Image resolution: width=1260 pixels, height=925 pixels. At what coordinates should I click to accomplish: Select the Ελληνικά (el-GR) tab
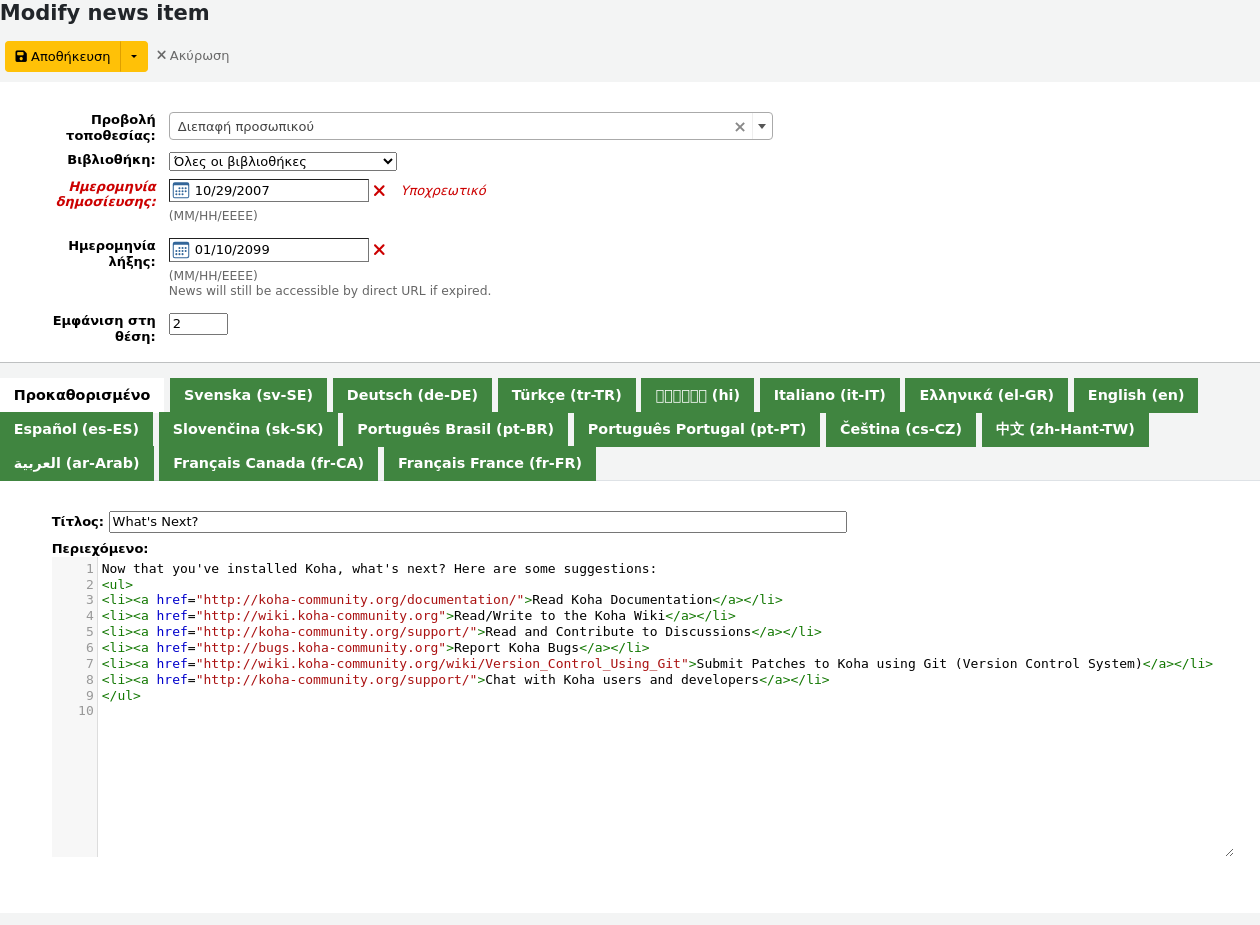point(986,395)
